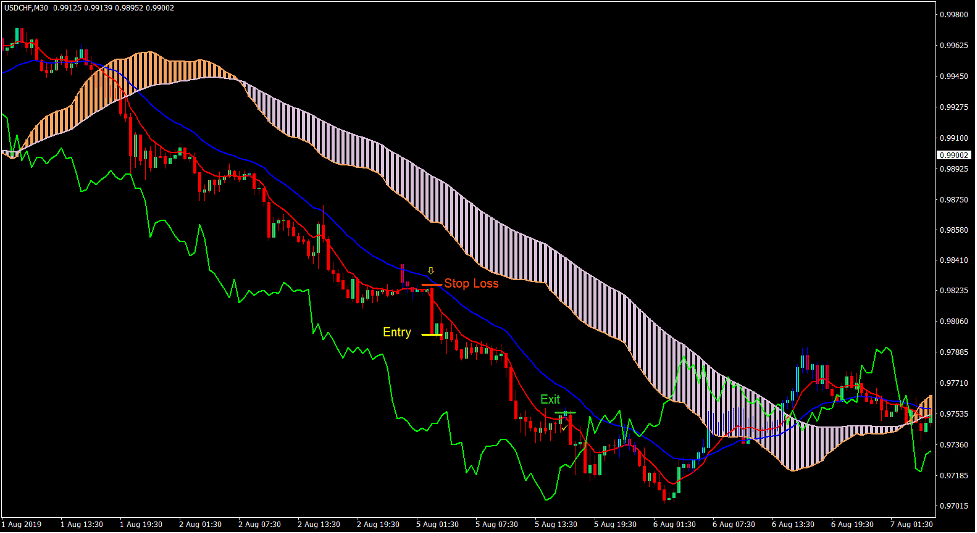This screenshot has width=977, height=533.
Task: Click the 0.99800 price axis label
Action: pyautogui.click(x=953, y=14)
